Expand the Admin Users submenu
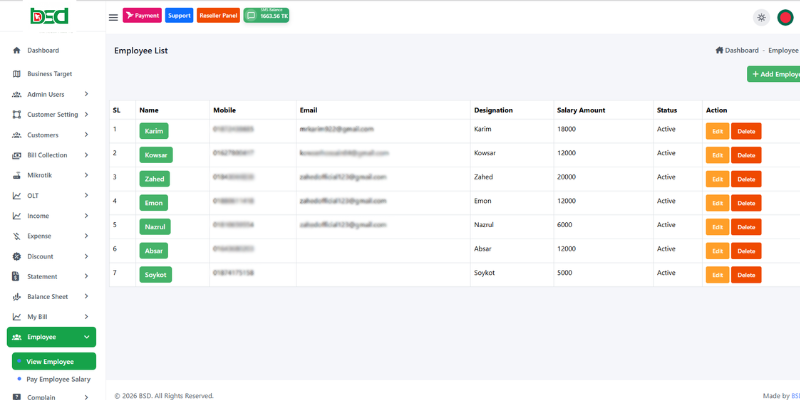Screen dimensions: 800x400 pos(87,94)
